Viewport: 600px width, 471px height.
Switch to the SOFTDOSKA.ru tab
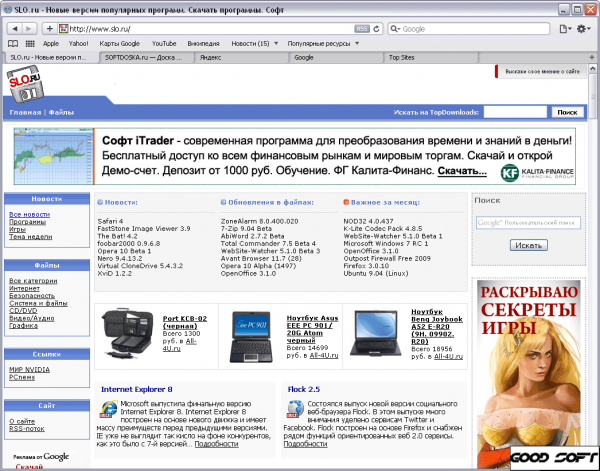click(146, 57)
